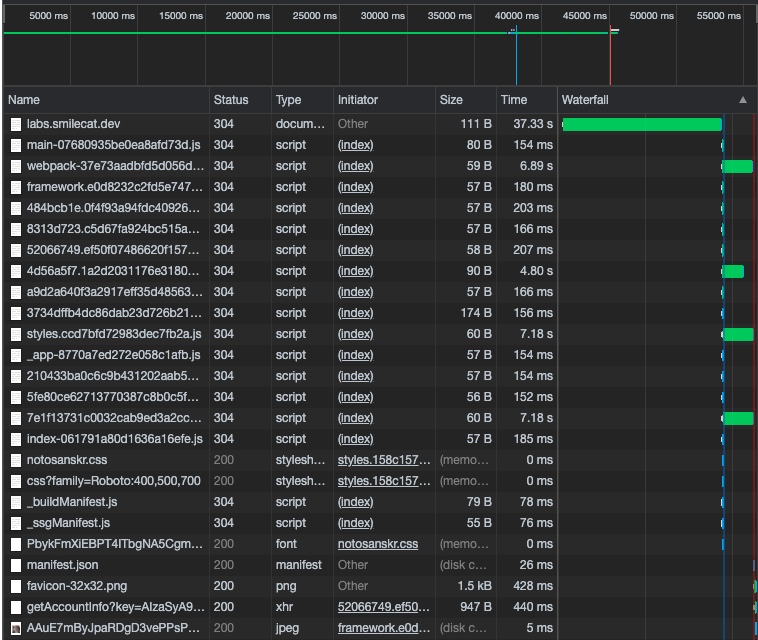This screenshot has width=758, height=640.
Task: Sort requests by Time column header
Action: tap(514, 100)
